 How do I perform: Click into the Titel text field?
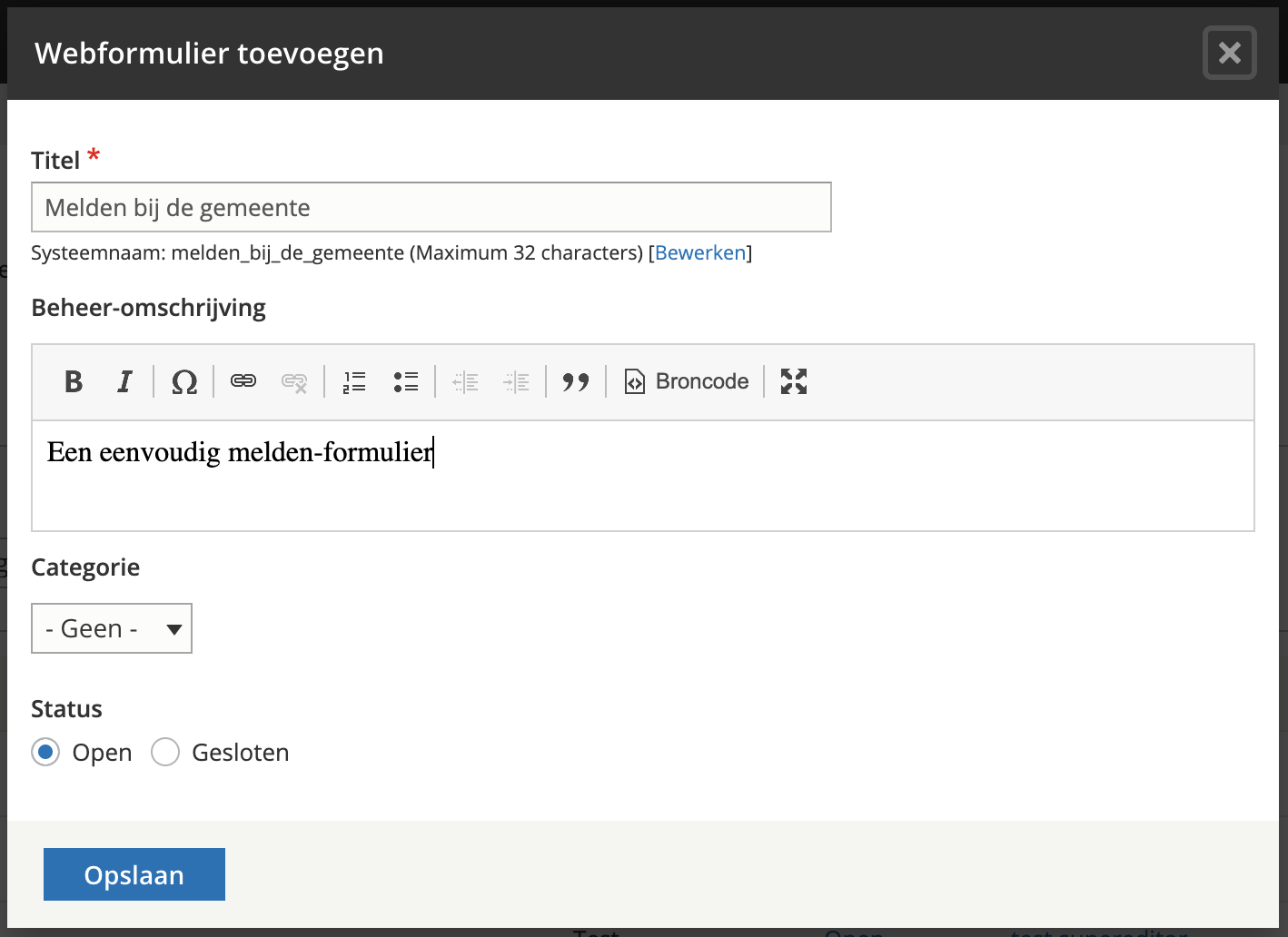(431, 208)
